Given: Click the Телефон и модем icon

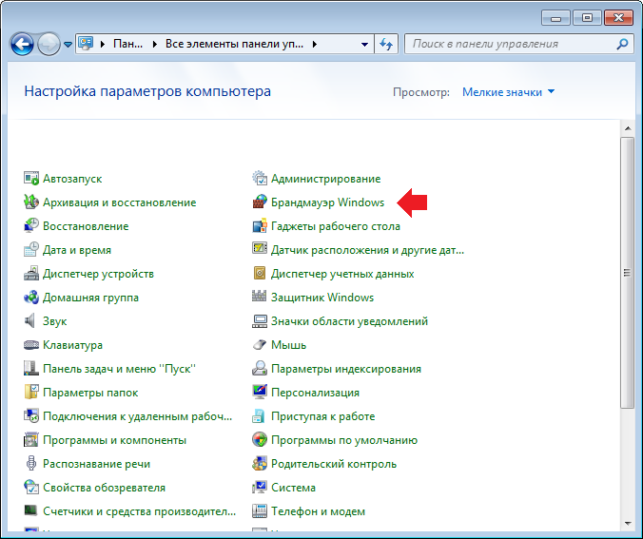Looking at the screenshot, I should pyautogui.click(x=259, y=512).
